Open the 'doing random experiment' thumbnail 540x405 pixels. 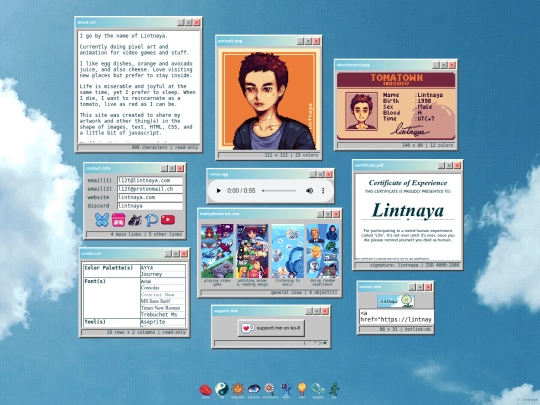323,251
